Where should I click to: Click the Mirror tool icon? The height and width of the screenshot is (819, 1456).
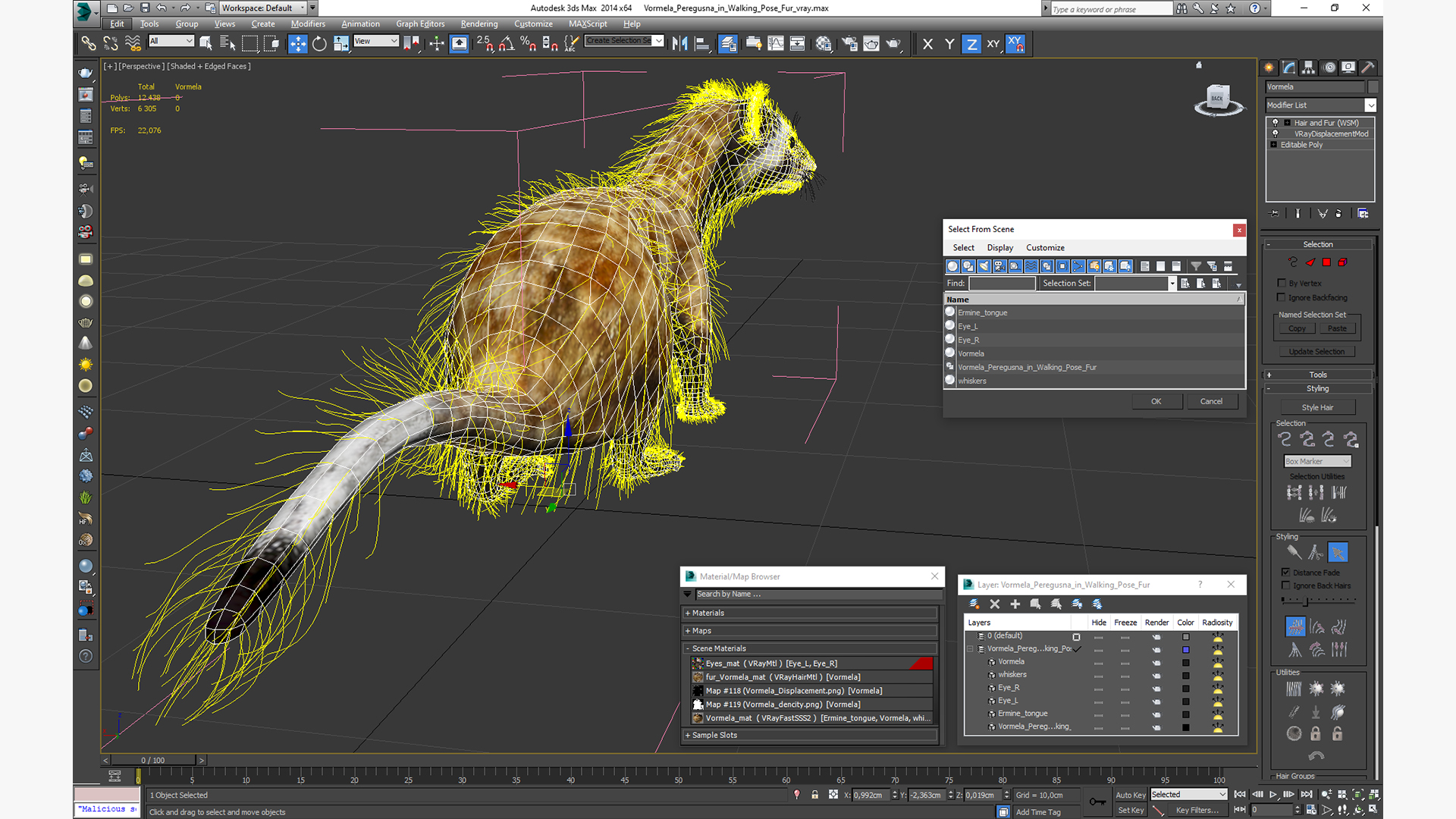point(680,44)
